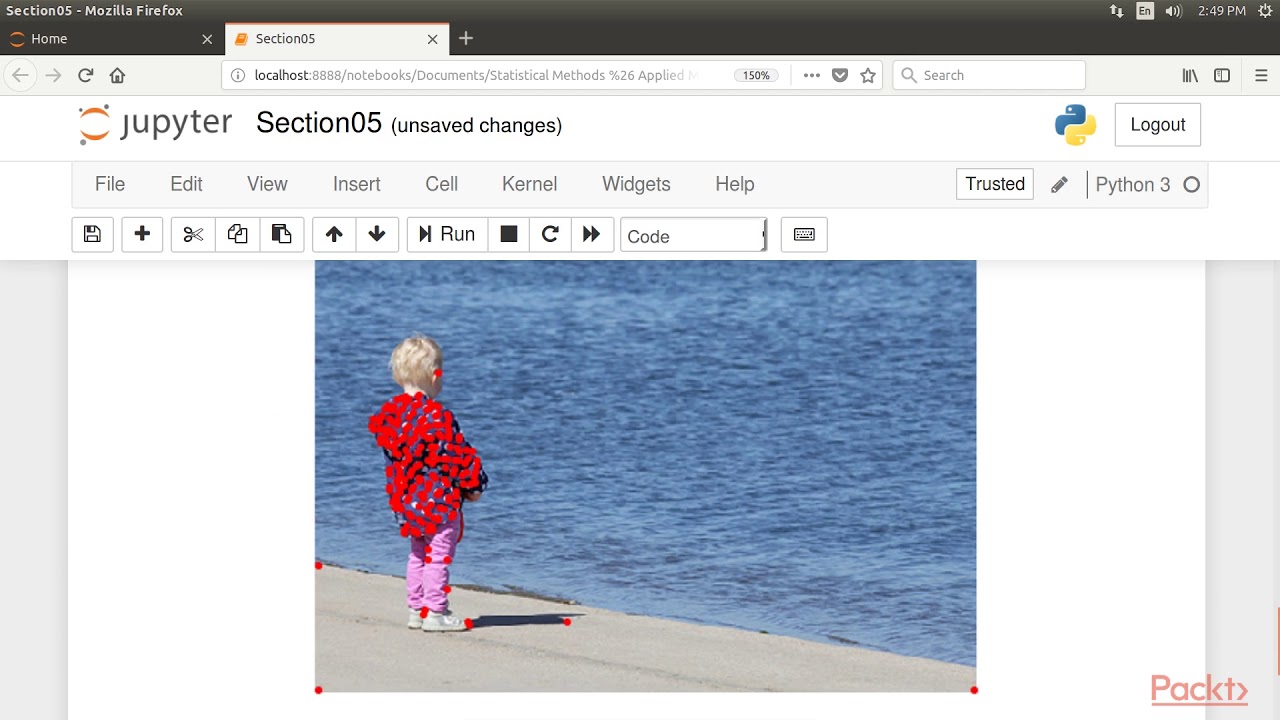Go back in browser history
The image size is (1280, 720).
pos(20,75)
